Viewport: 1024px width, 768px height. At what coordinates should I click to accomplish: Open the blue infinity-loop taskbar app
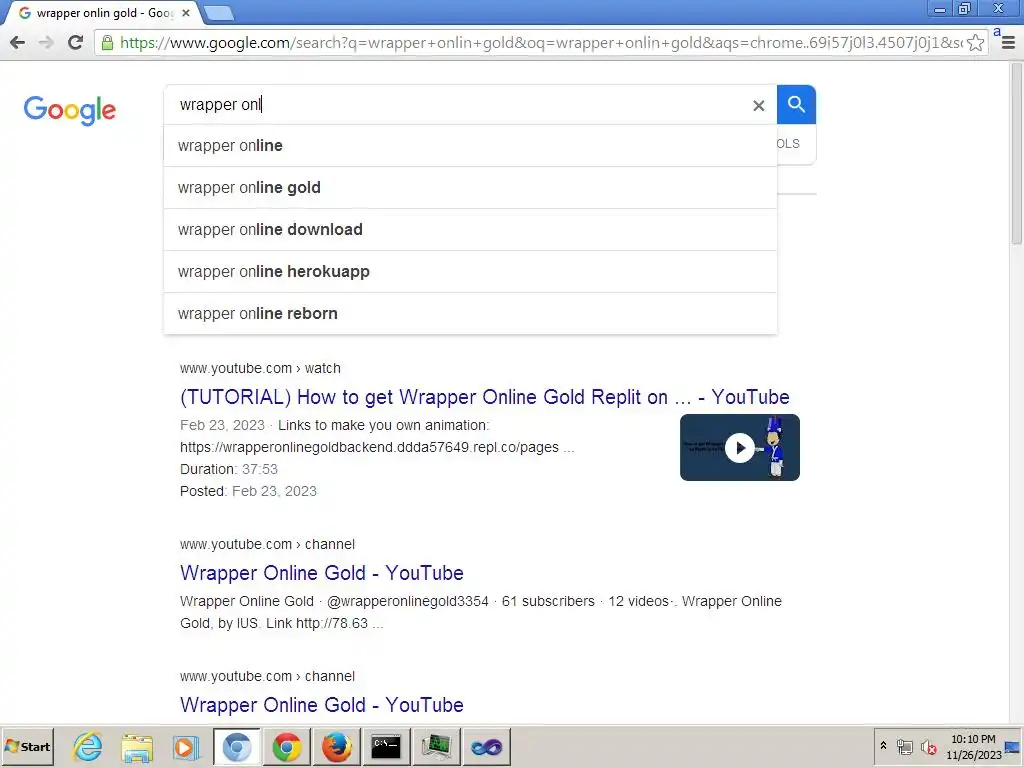click(x=486, y=746)
